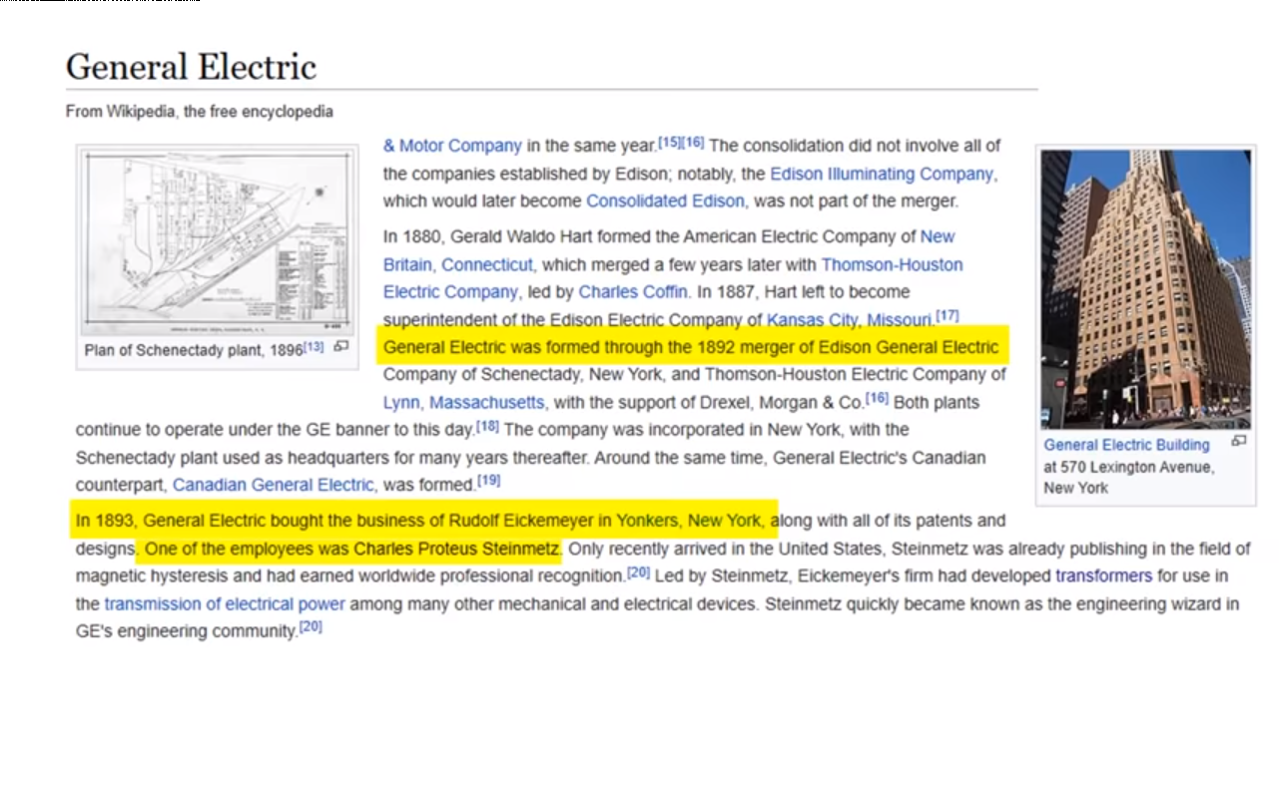This screenshot has height=800, width=1280.
Task: Open the General Electric Building photo
Action: coord(1145,289)
